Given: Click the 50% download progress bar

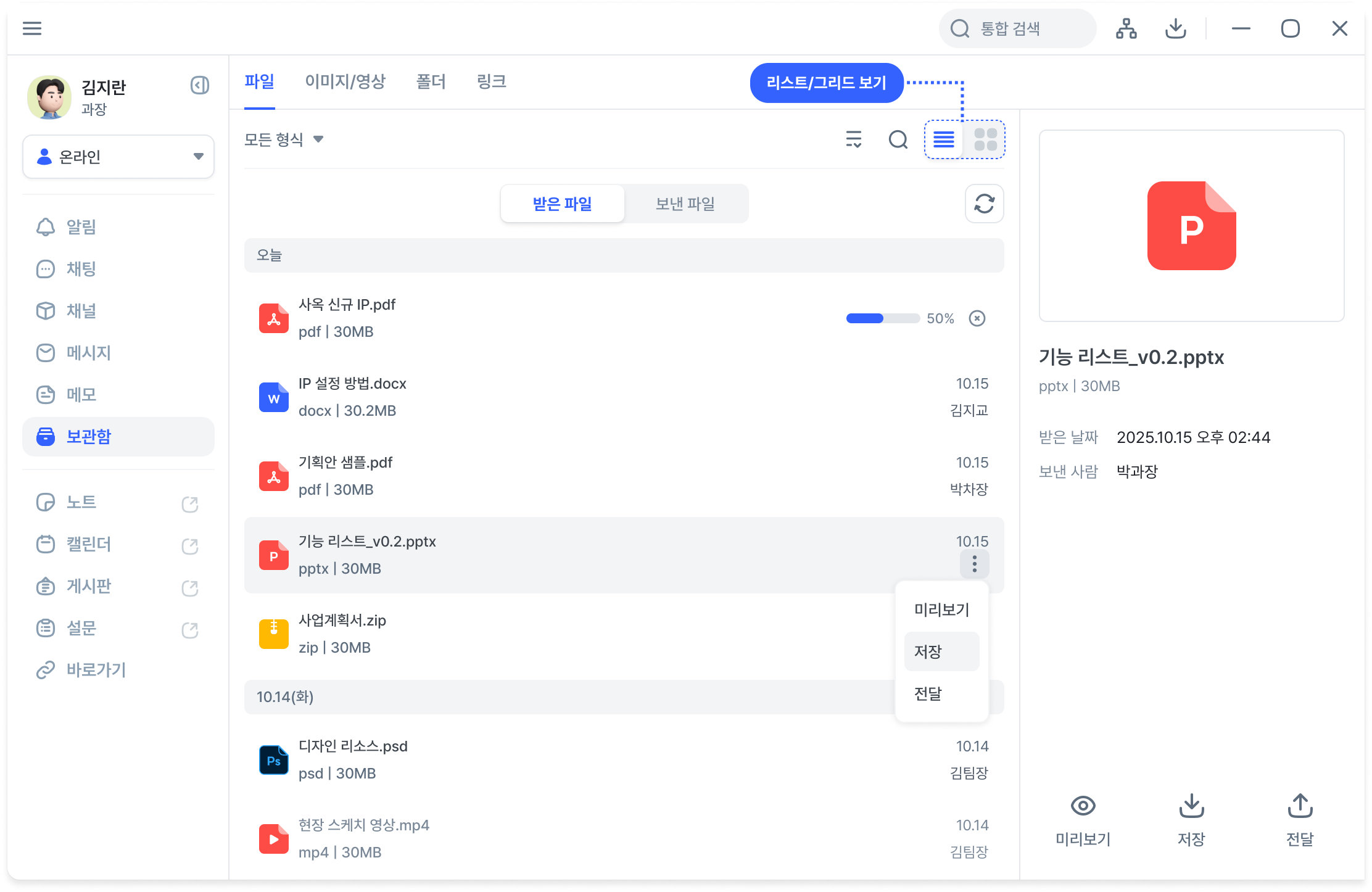Looking at the screenshot, I should [882, 318].
